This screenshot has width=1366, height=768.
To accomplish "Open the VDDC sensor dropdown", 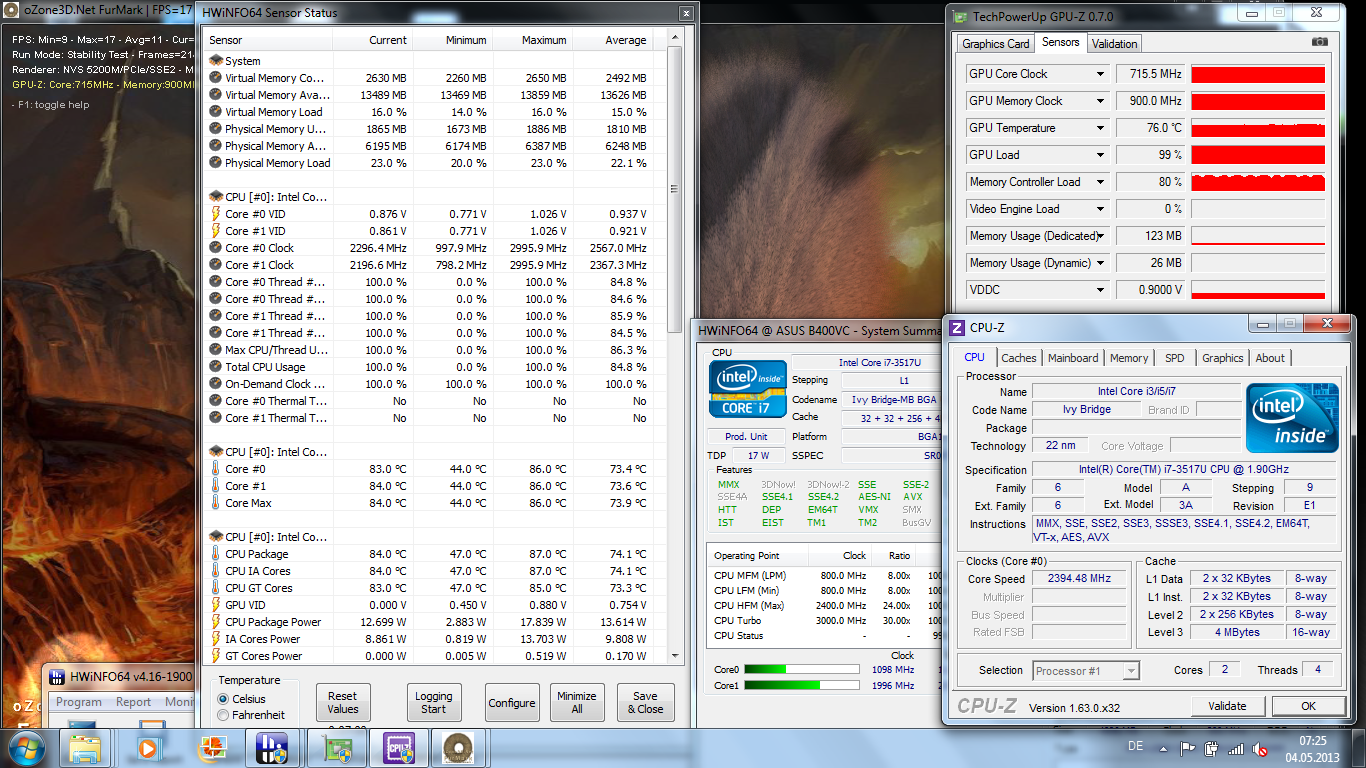I will pos(1100,290).
